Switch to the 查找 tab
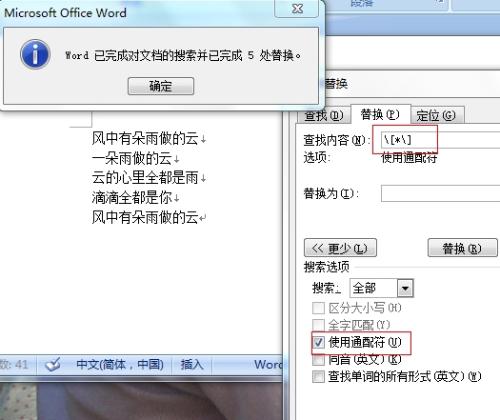 click(324, 115)
